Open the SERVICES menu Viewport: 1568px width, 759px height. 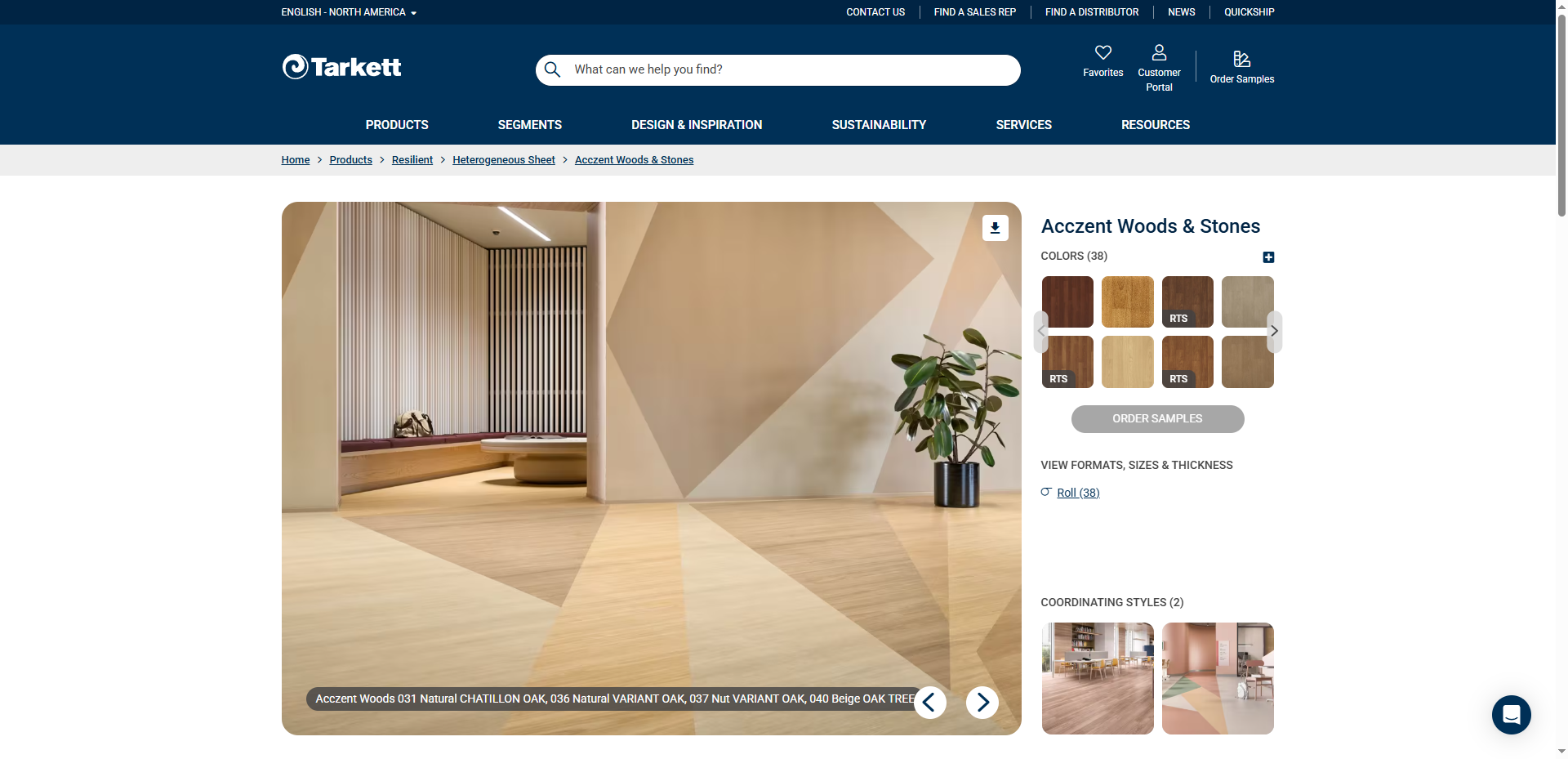[x=1023, y=125]
